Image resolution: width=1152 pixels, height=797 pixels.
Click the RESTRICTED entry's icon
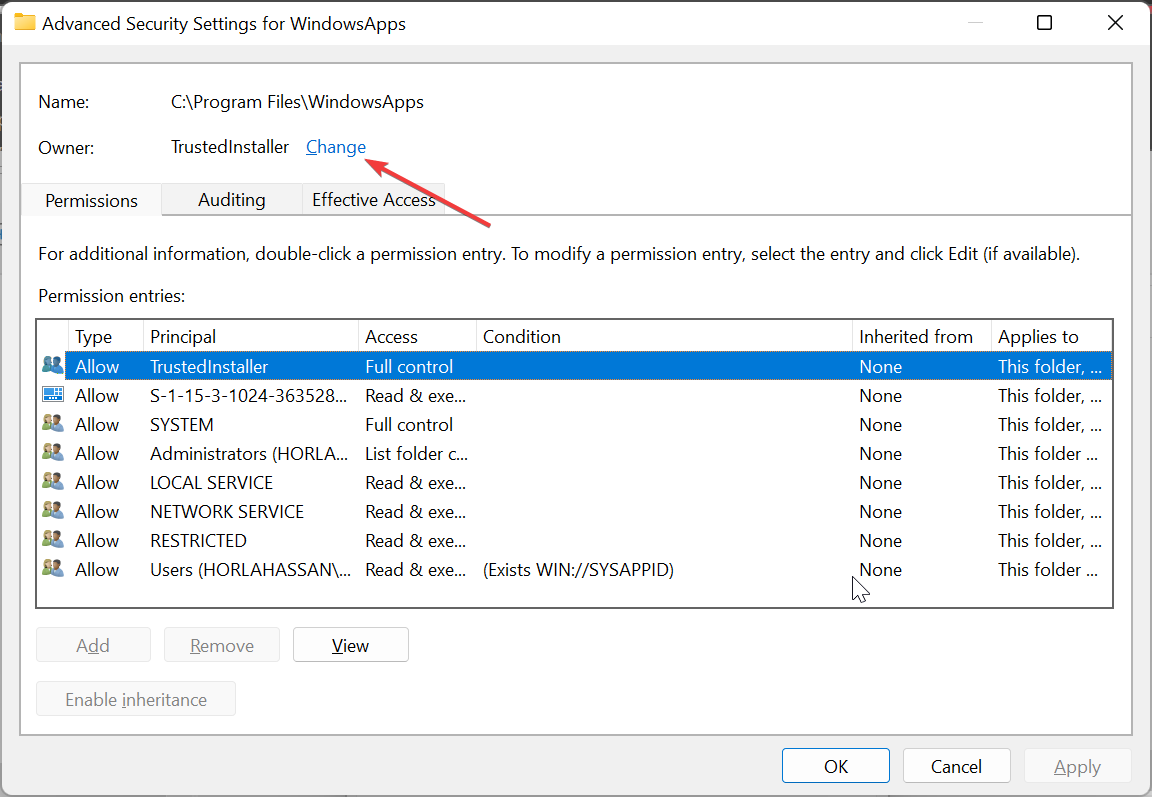pos(52,540)
